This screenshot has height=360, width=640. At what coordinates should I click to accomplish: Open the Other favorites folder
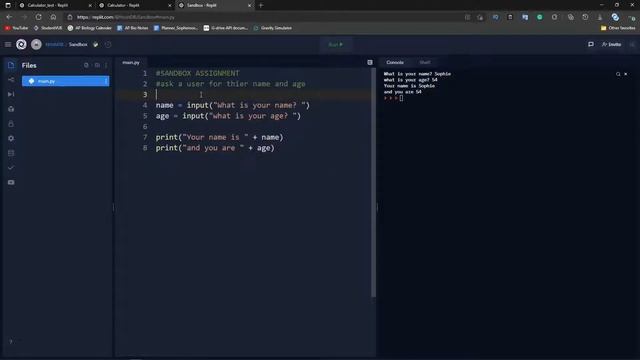pyautogui.click(x=618, y=28)
